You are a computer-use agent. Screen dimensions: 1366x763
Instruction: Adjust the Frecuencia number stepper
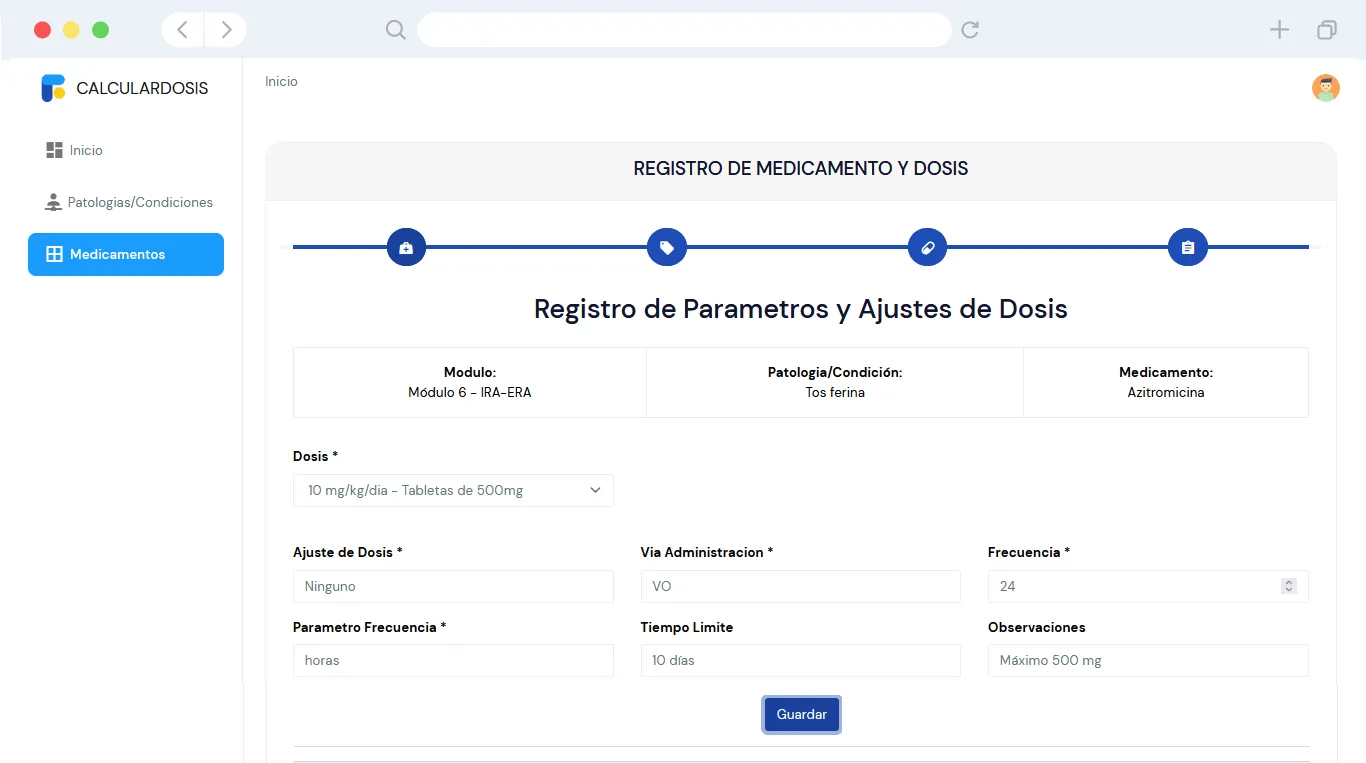tap(1289, 586)
